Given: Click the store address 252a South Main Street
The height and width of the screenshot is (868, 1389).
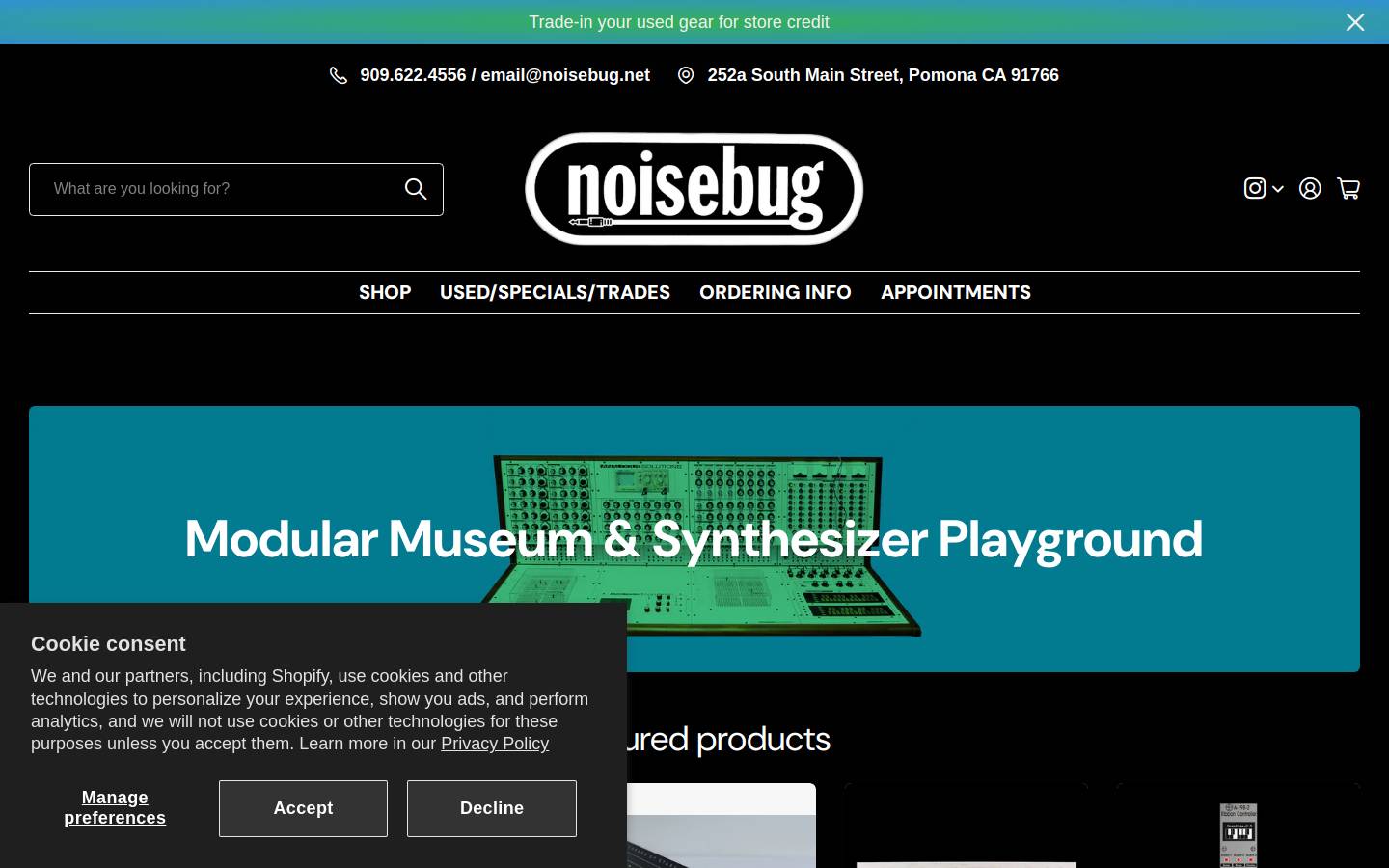Looking at the screenshot, I should click(x=884, y=75).
